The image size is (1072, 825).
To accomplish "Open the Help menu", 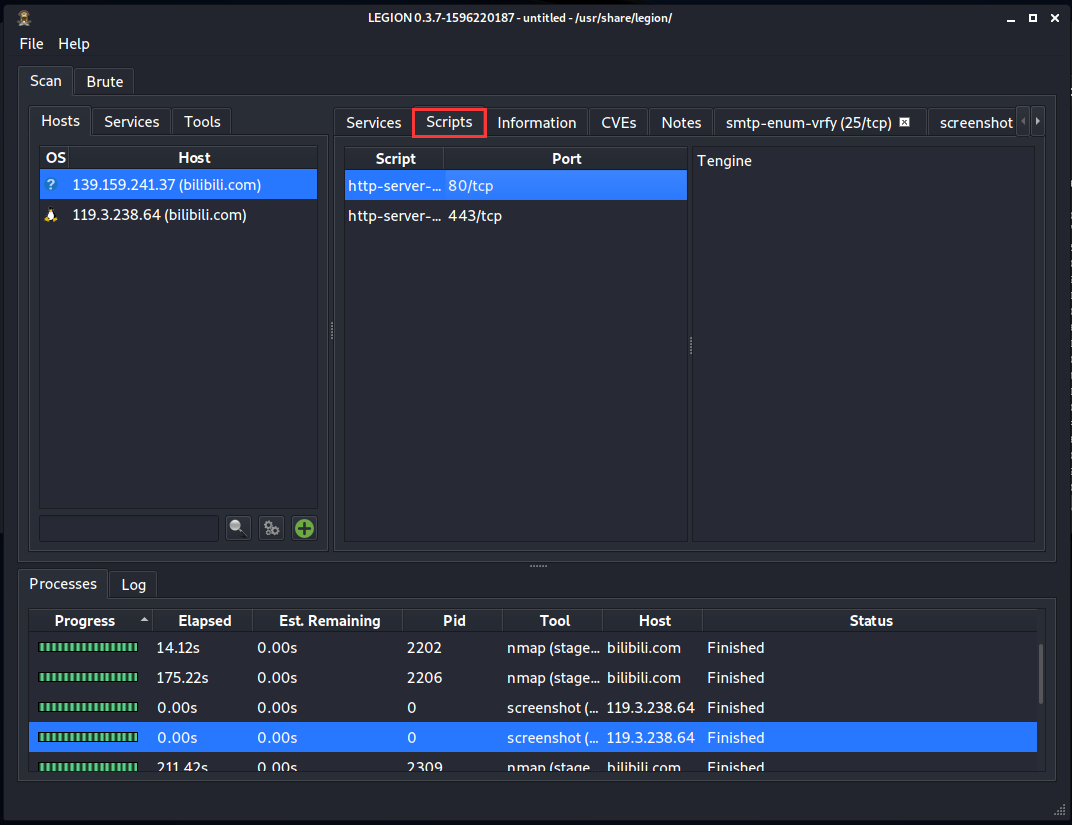I will pos(74,44).
